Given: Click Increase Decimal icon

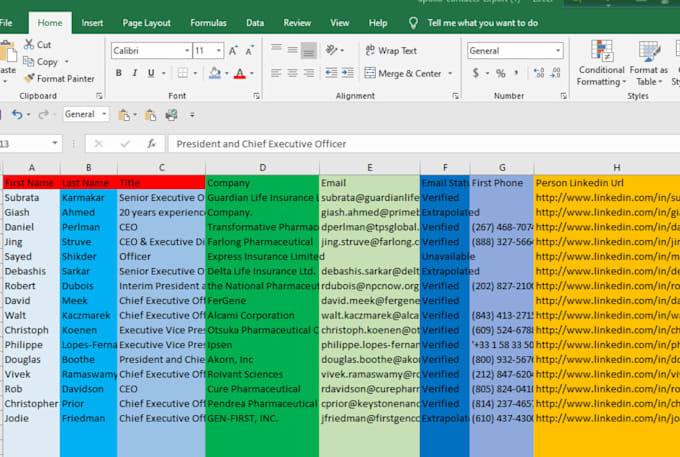Looking at the screenshot, I should click(539, 73).
